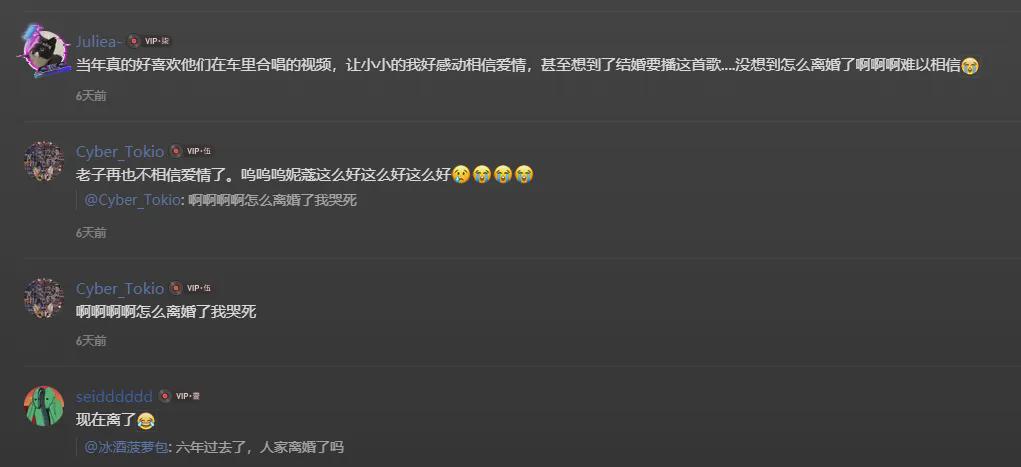Viewport: 1021px width, 467px height.
Task: Click VIP·伍 badge on 老子再也不相信爱情了 comment
Action: click(x=199, y=151)
